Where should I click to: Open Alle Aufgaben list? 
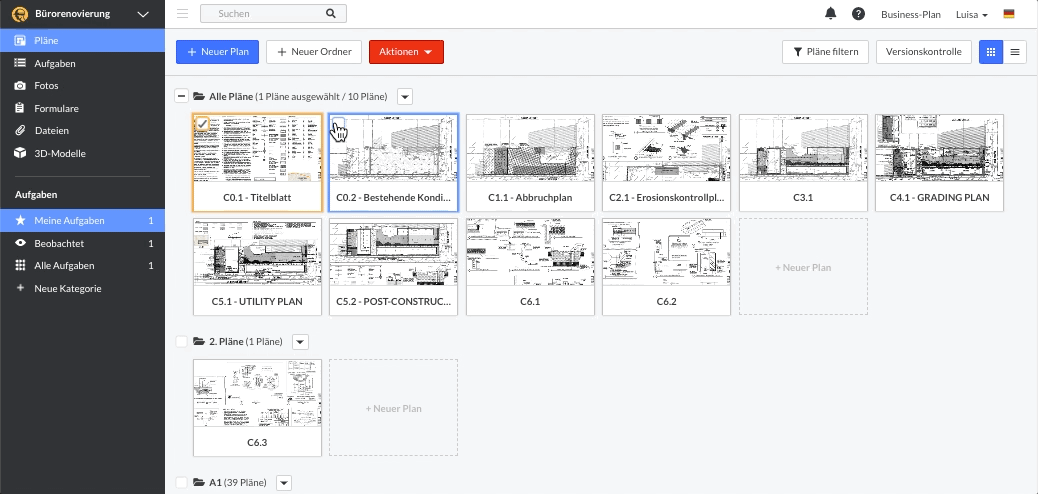click(x=82, y=266)
